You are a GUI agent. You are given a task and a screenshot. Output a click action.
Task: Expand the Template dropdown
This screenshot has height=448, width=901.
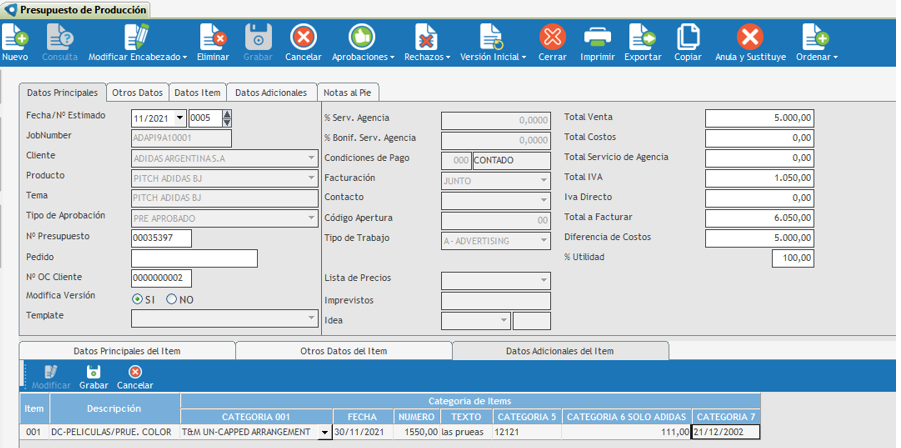click(x=311, y=318)
